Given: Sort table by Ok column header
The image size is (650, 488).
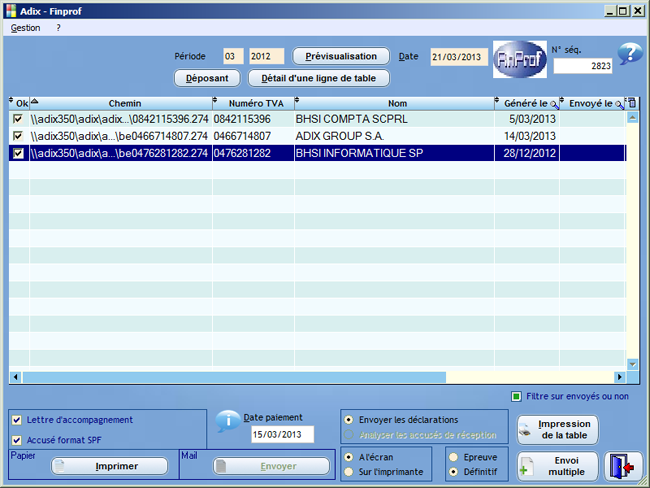Looking at the screenshot, I should point(19,103).
